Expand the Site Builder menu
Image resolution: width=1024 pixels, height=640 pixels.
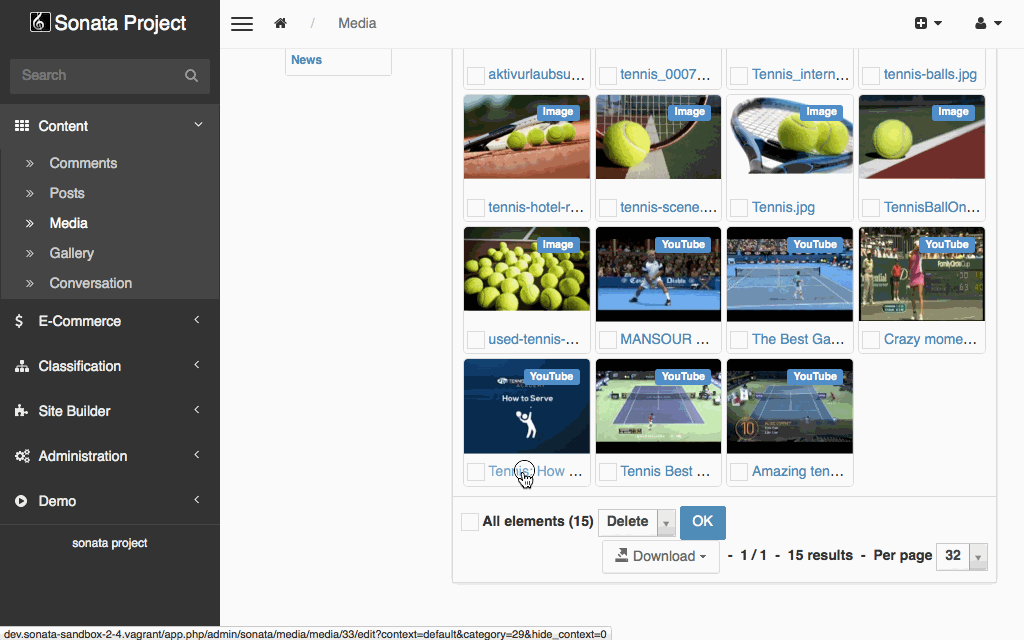pyautogui.click(x=75, y=411)
